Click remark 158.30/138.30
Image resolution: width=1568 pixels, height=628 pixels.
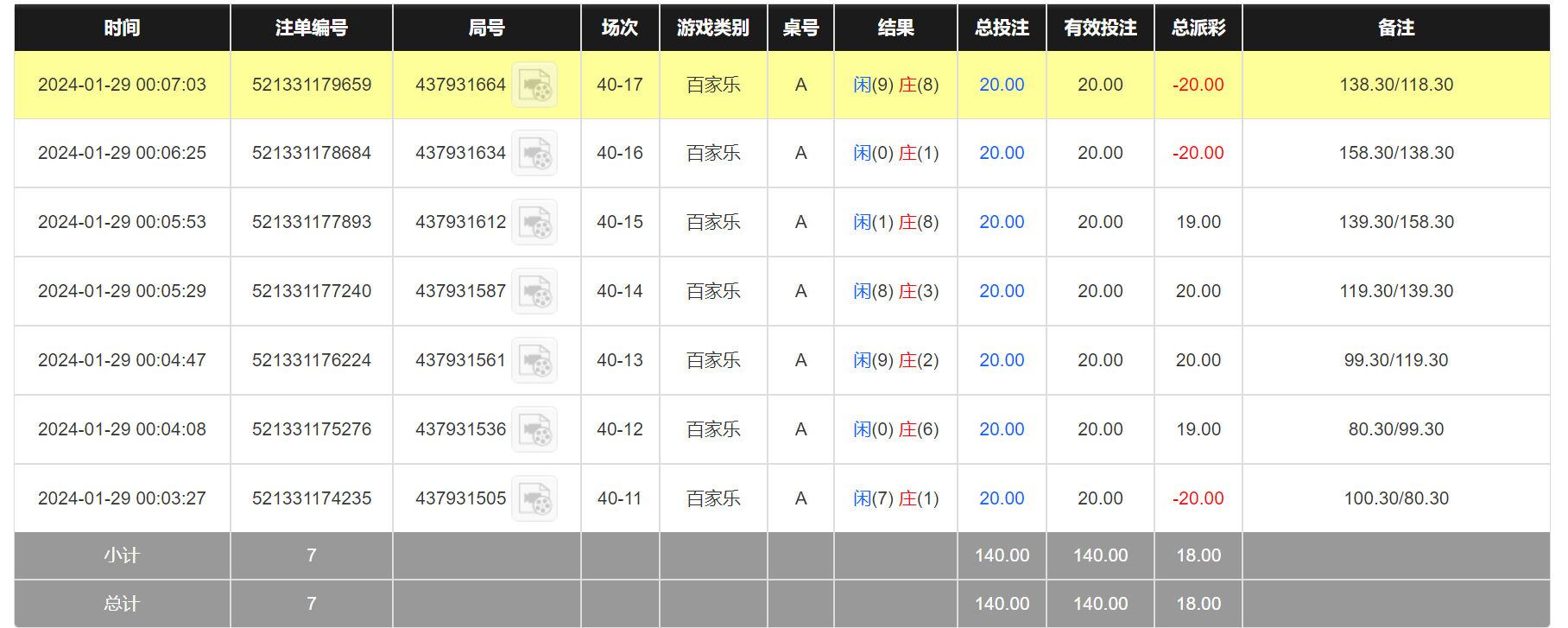[1396, 153]
